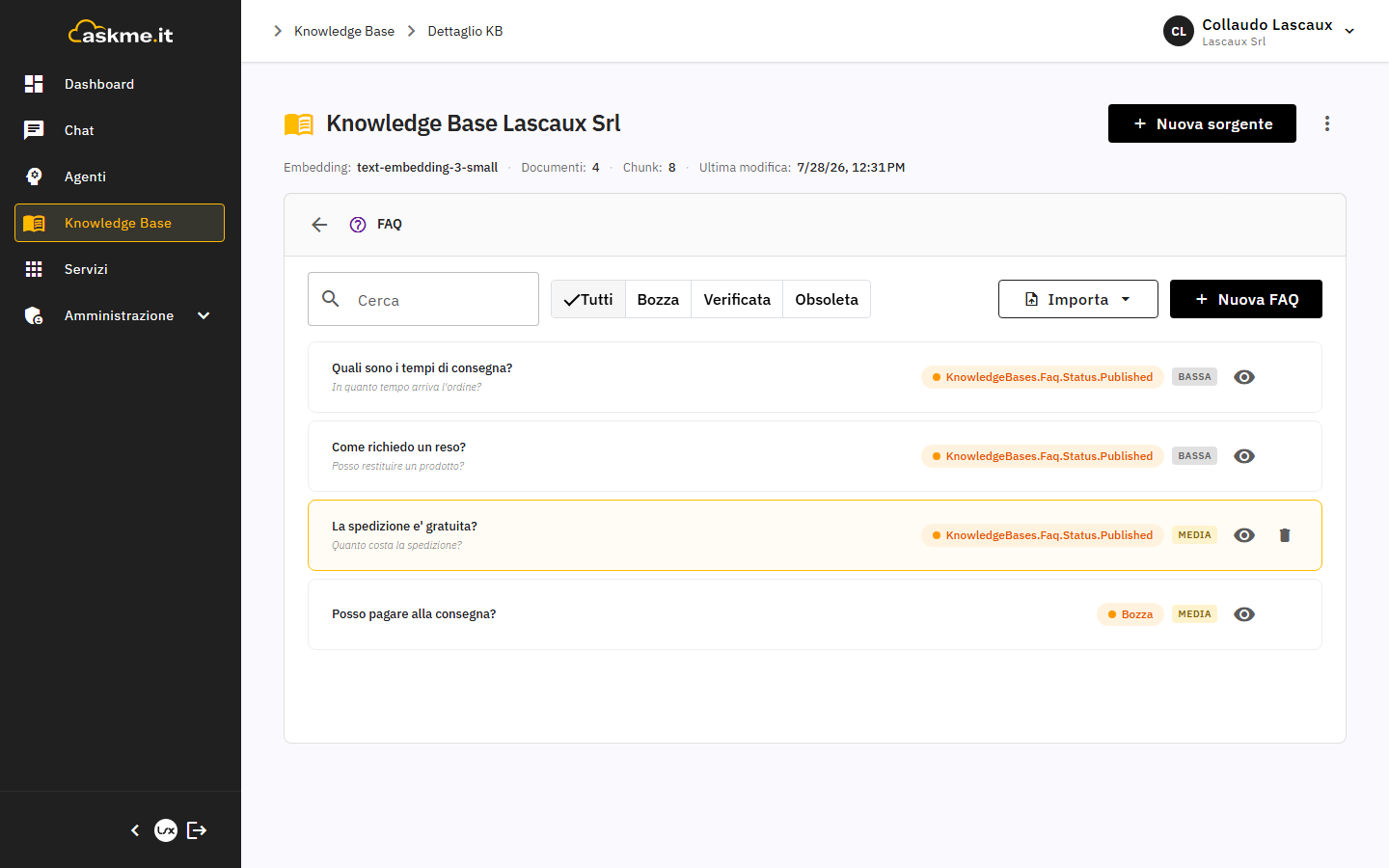Screen dimensions: 1389x868
Task: Click the MEDIA tag on 'La spedizione e' gratuita?'
Action: [1194, 535]
